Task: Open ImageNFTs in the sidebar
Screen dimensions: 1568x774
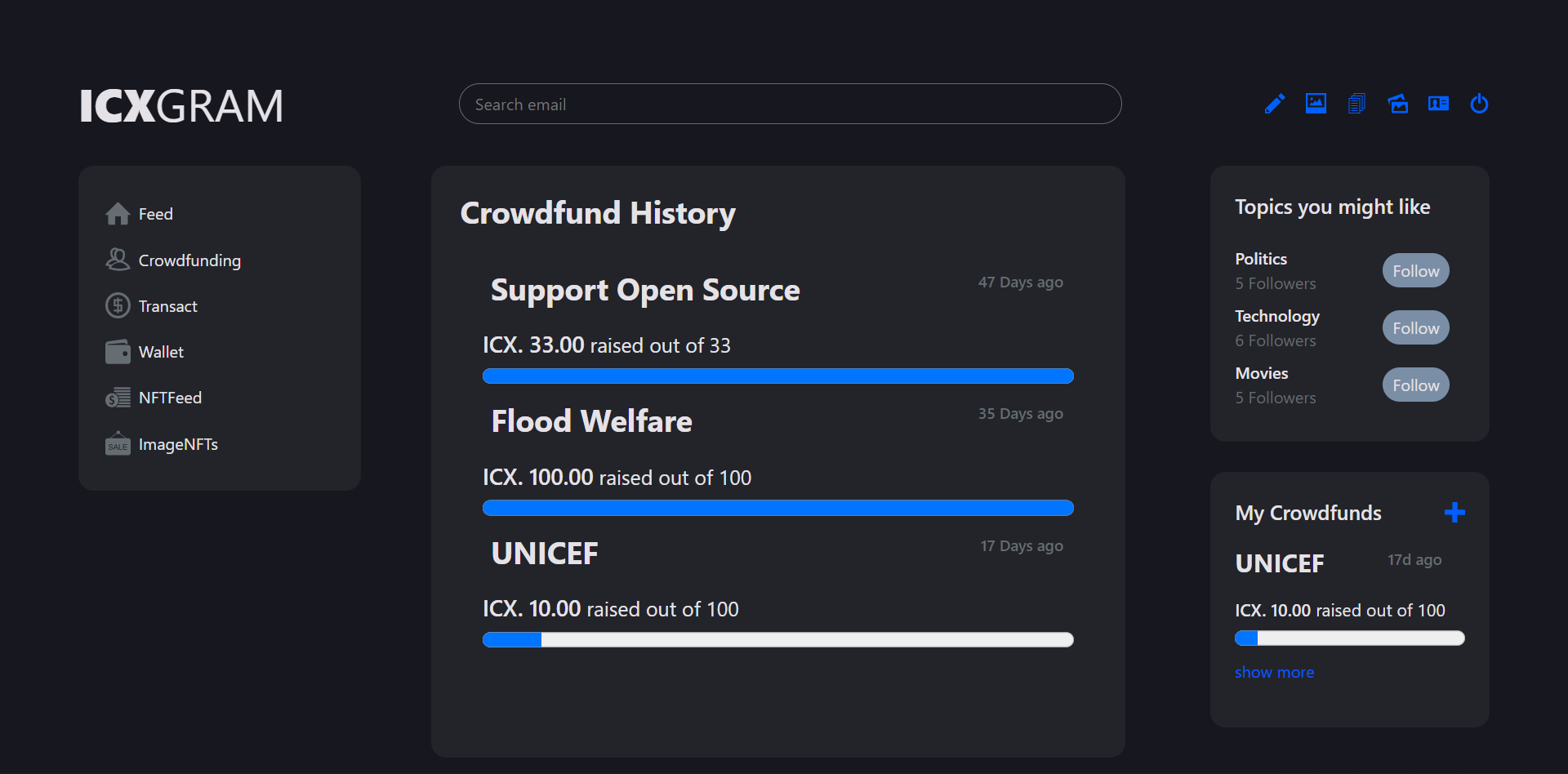Action: (x=178, y=444)
